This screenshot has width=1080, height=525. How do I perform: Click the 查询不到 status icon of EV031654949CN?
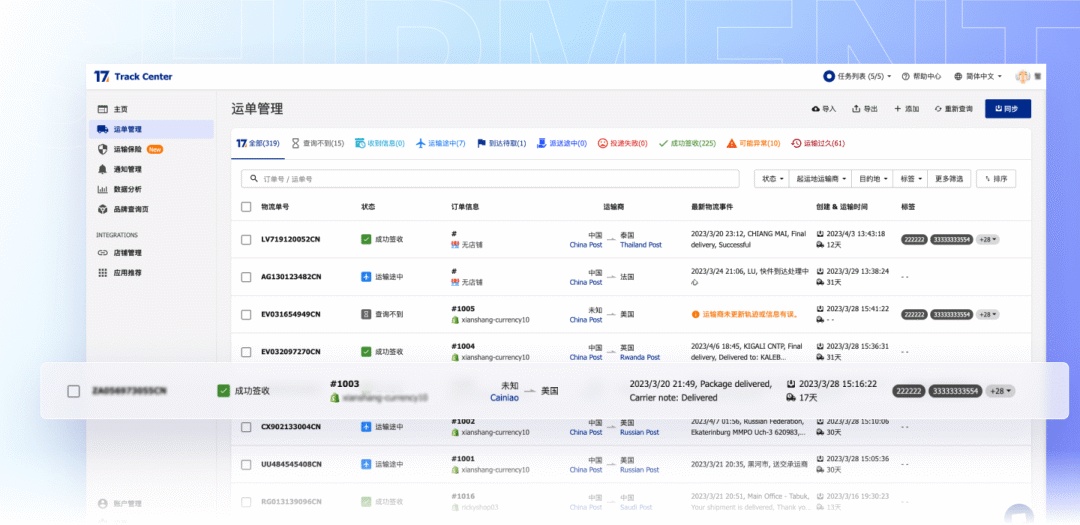tap(366, 314)
